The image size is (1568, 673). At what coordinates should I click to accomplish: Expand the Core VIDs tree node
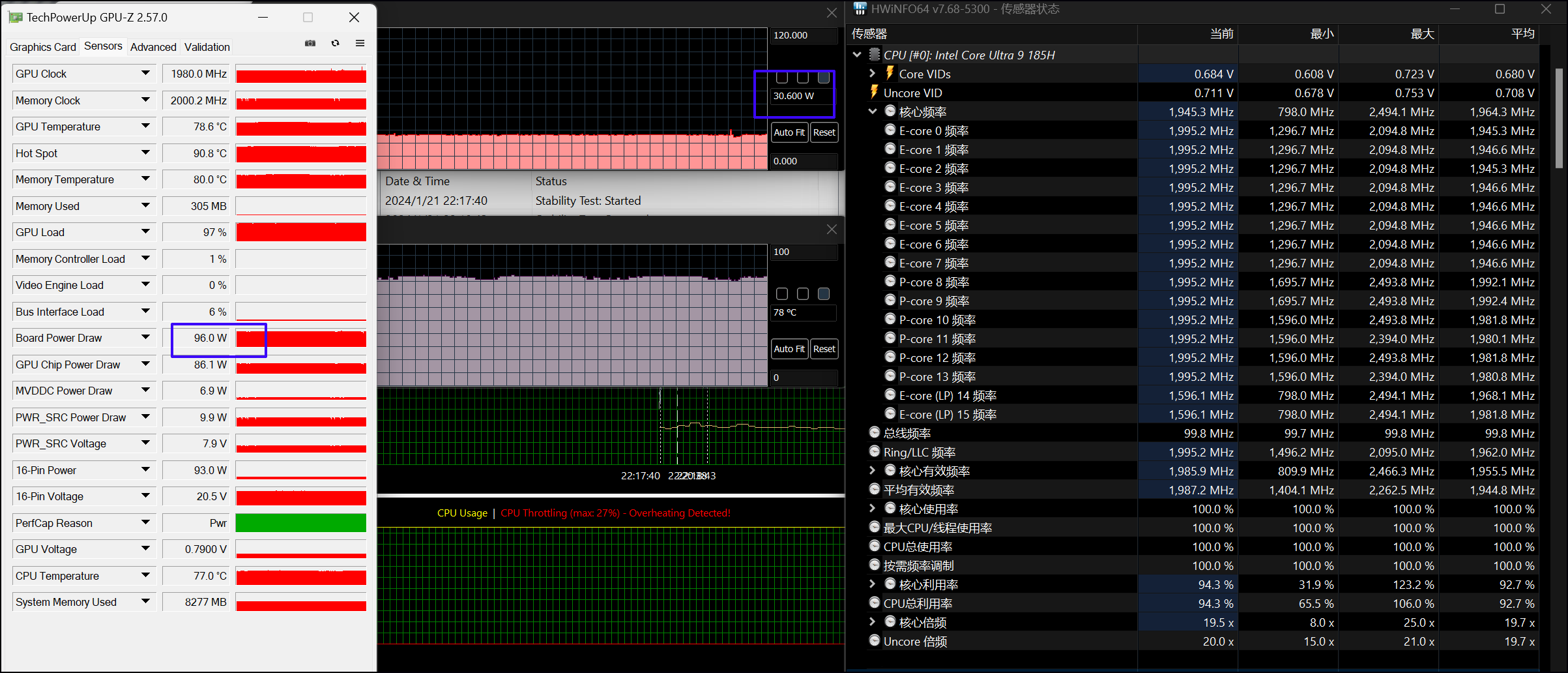coord(873,74)
